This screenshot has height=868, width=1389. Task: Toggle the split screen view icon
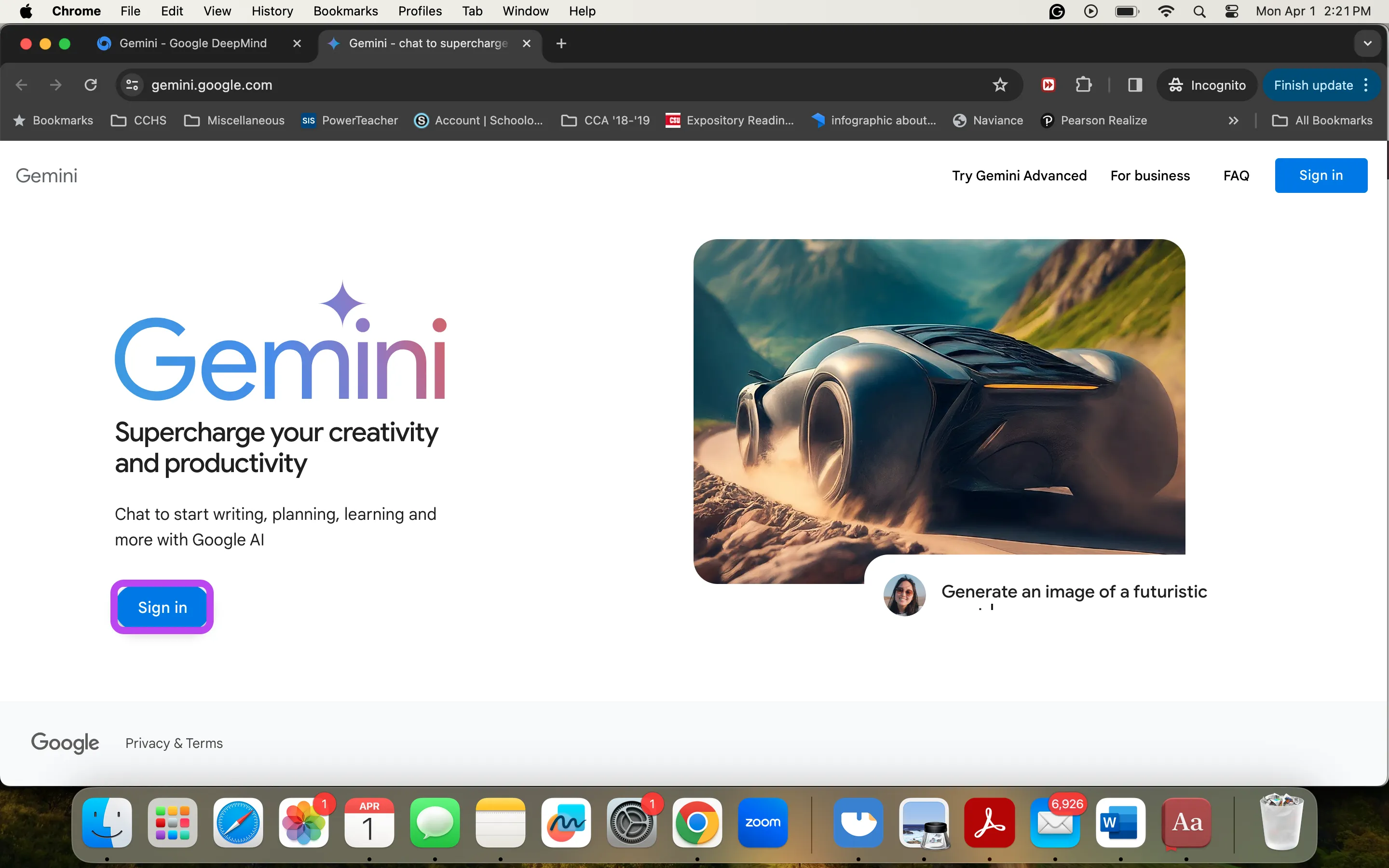pos(1135,85)
